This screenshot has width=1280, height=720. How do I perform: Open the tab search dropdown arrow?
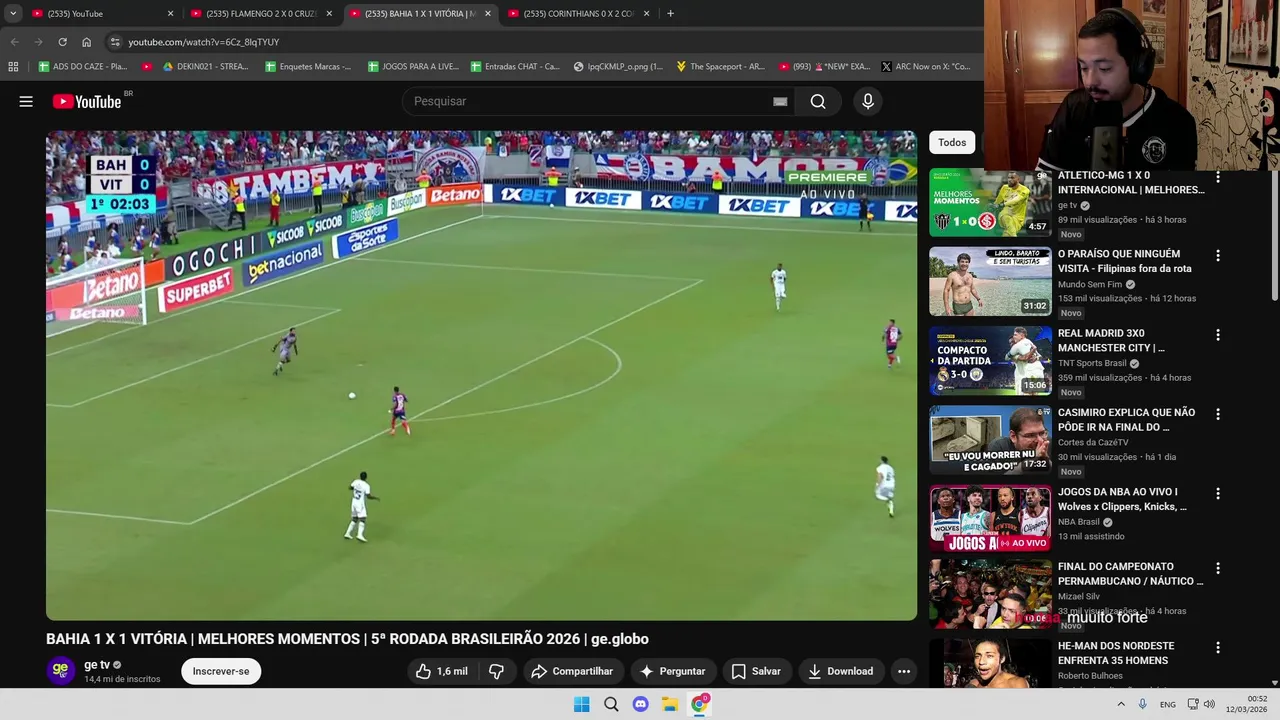tap(13, 13)
